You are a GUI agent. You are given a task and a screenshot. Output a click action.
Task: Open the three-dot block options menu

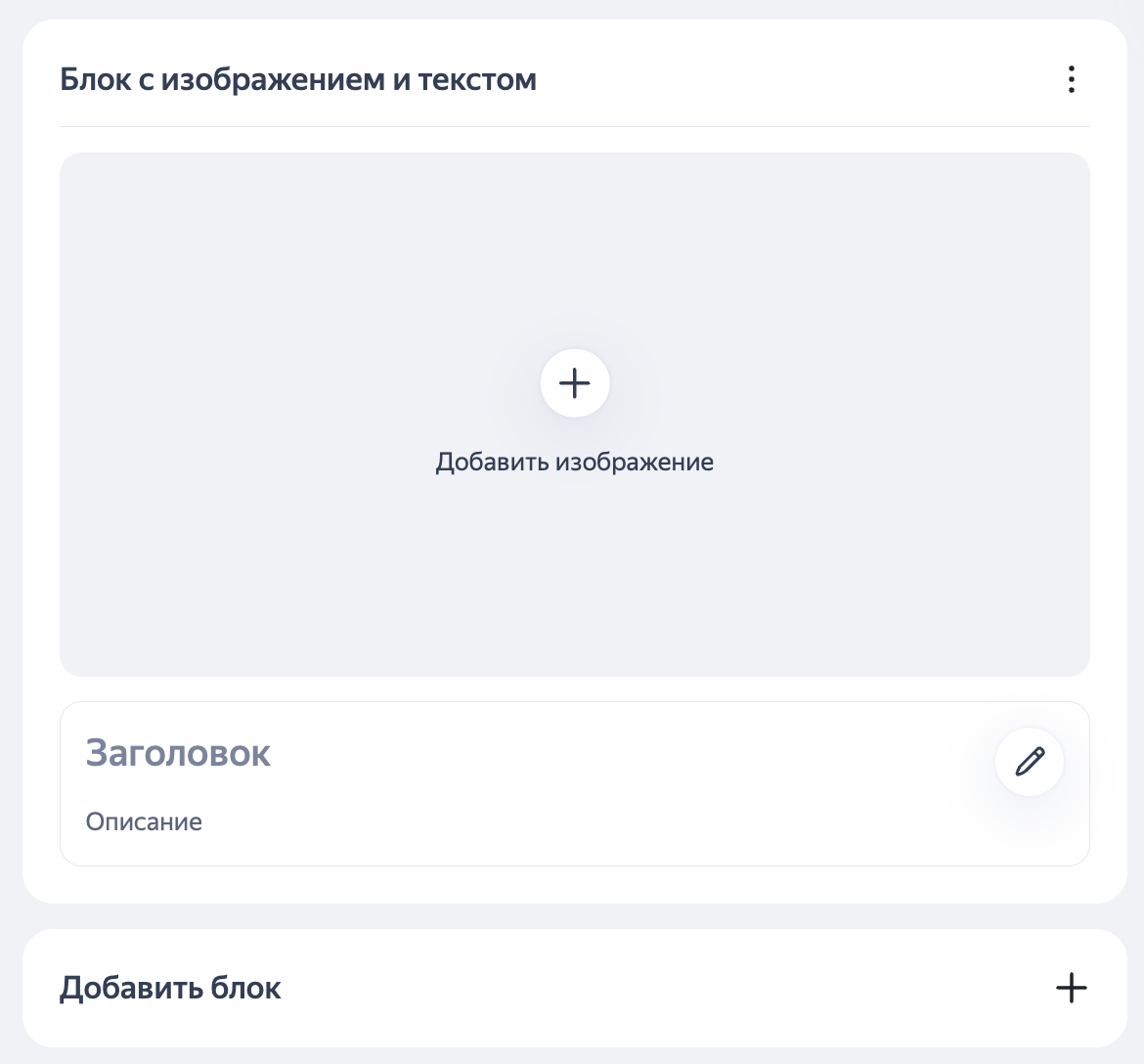[x=1072, y=79]
